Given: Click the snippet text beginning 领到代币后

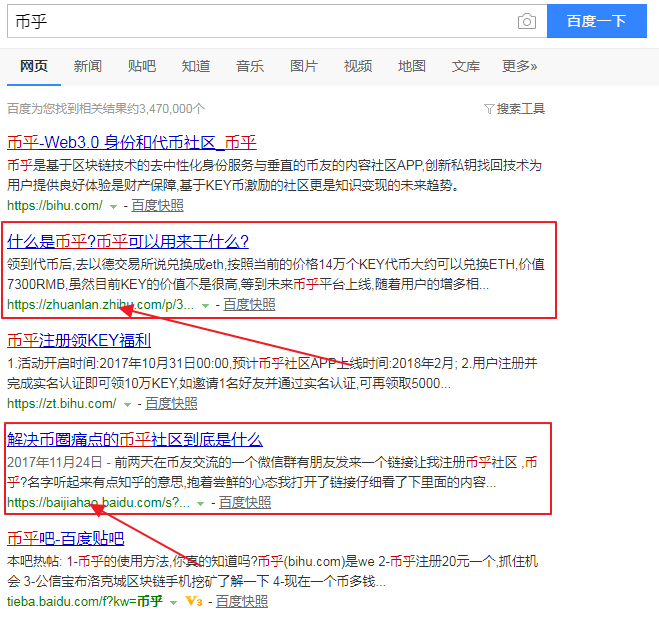Looking at the screenshot, I should pos(276,274).
